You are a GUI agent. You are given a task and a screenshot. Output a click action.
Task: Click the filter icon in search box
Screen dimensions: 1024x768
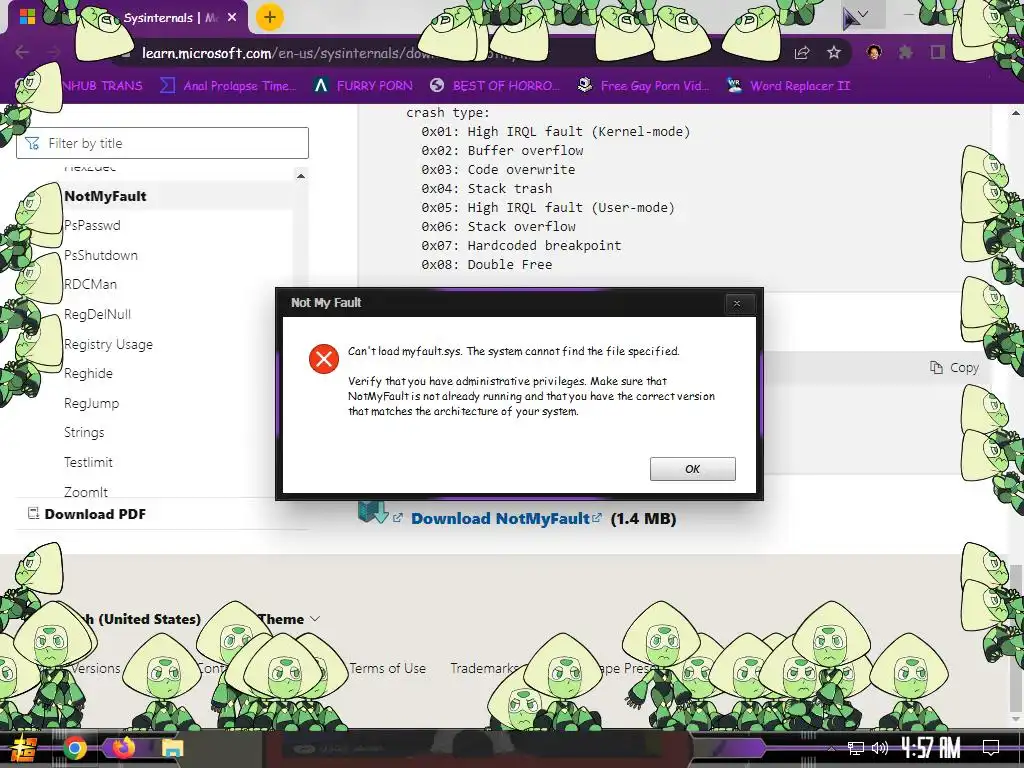[x=32, y=144]
